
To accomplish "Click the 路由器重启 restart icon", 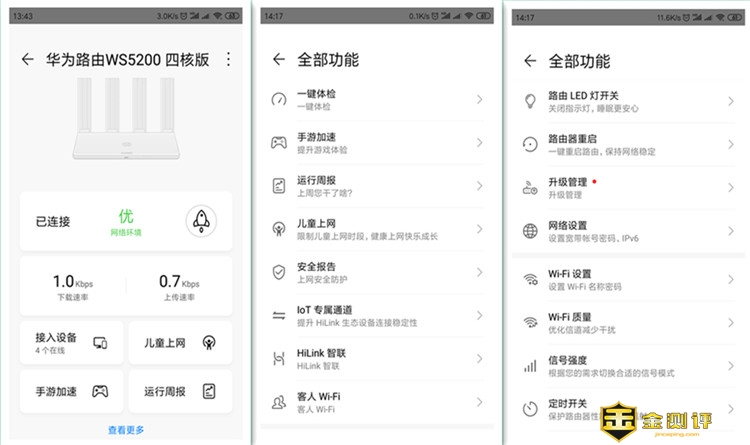I will (530, 144).
